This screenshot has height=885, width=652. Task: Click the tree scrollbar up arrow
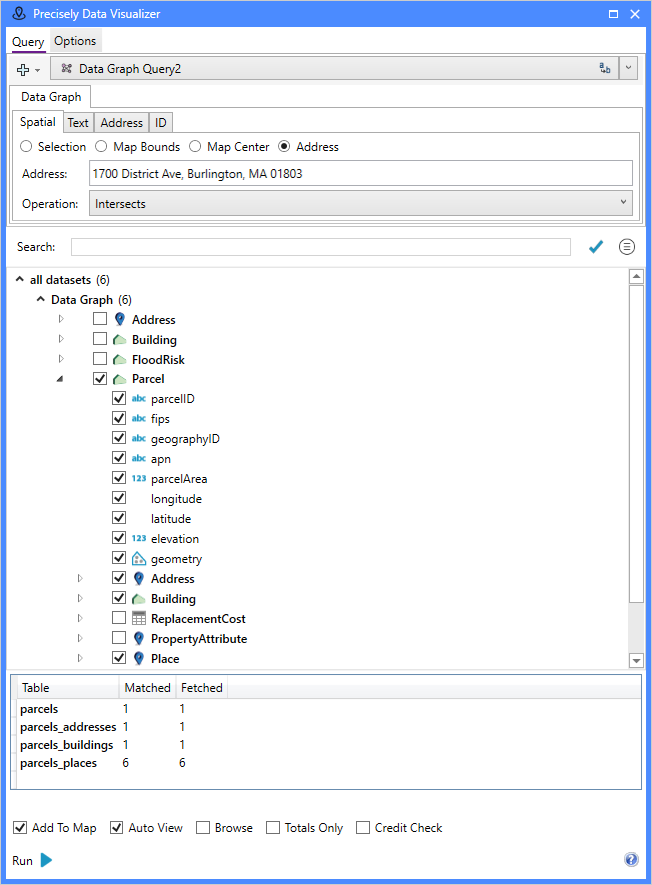pos(636,277)
